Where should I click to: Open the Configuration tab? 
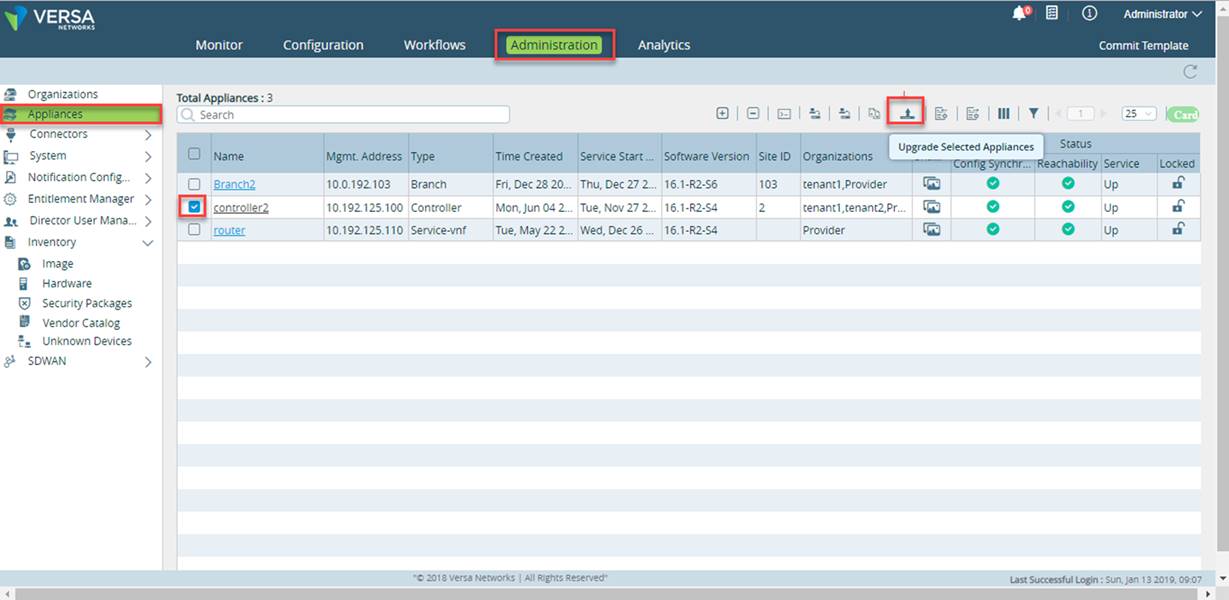(x=323, y=45)
